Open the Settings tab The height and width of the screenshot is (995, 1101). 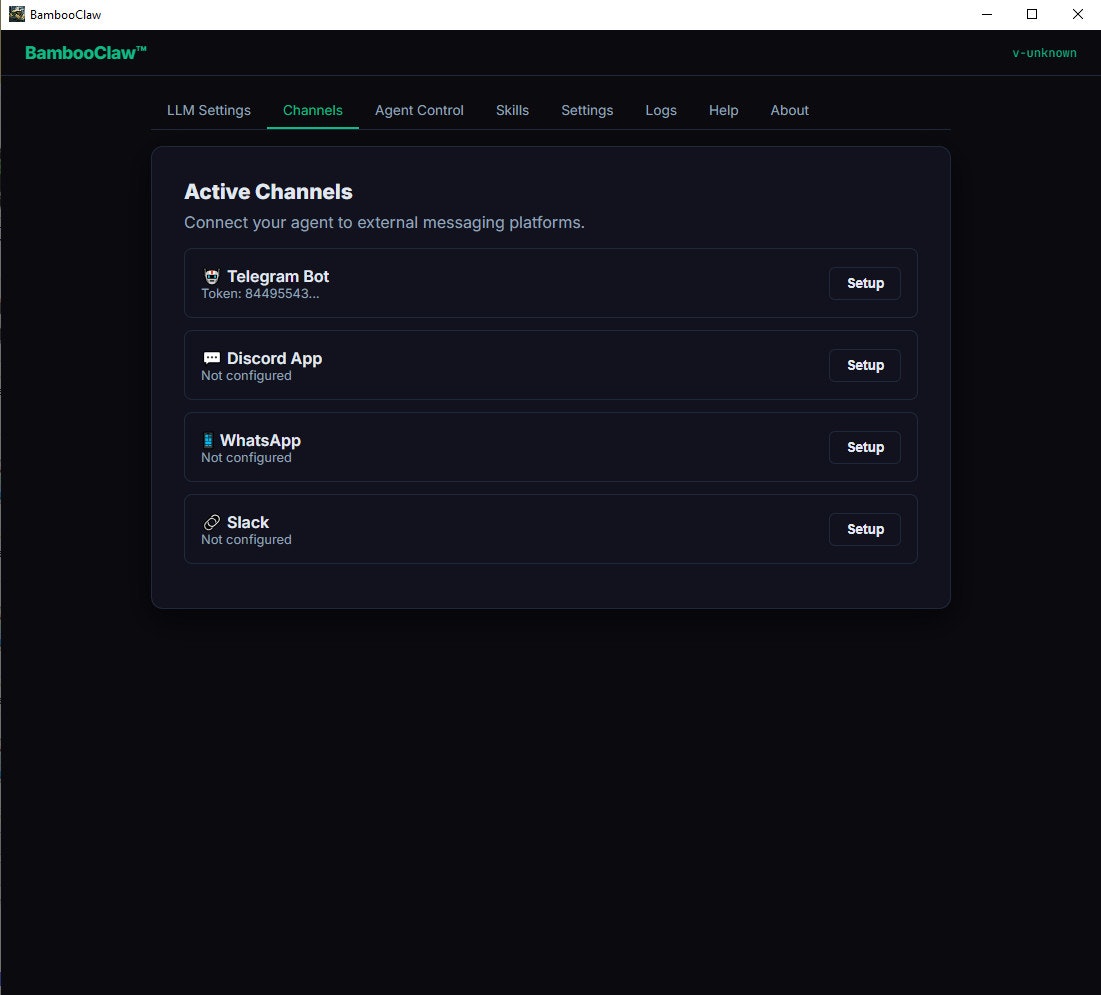(587, 110)
